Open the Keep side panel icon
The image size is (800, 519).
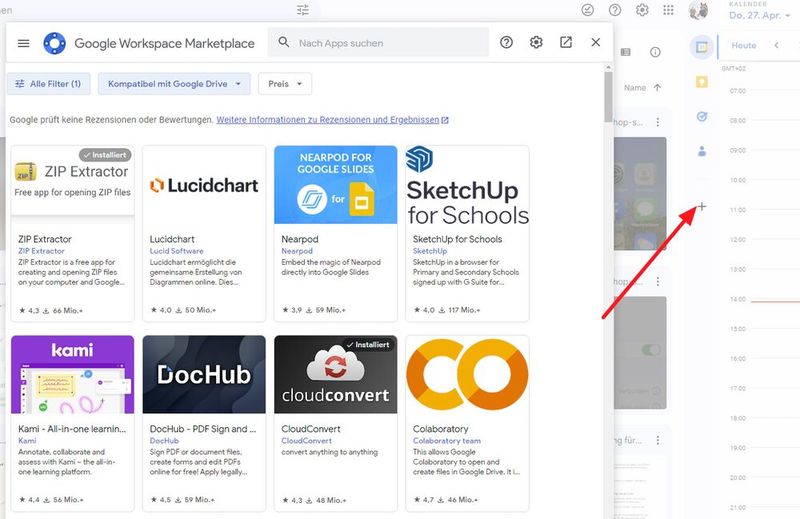(702, 82)
